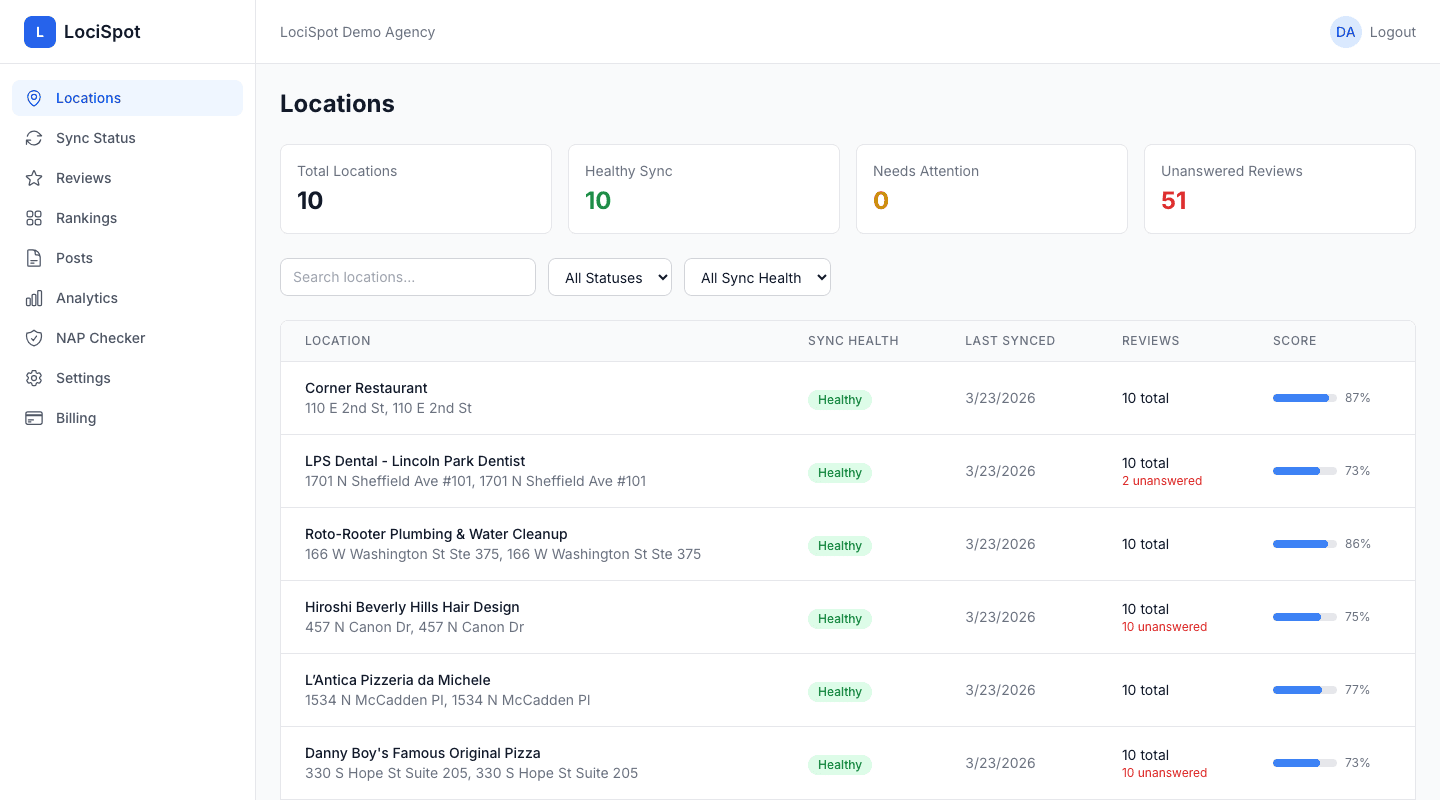This screenshot has height=800, width=1440.
Task: Select the Analytics bar chart icon
Action: [34, 298]
